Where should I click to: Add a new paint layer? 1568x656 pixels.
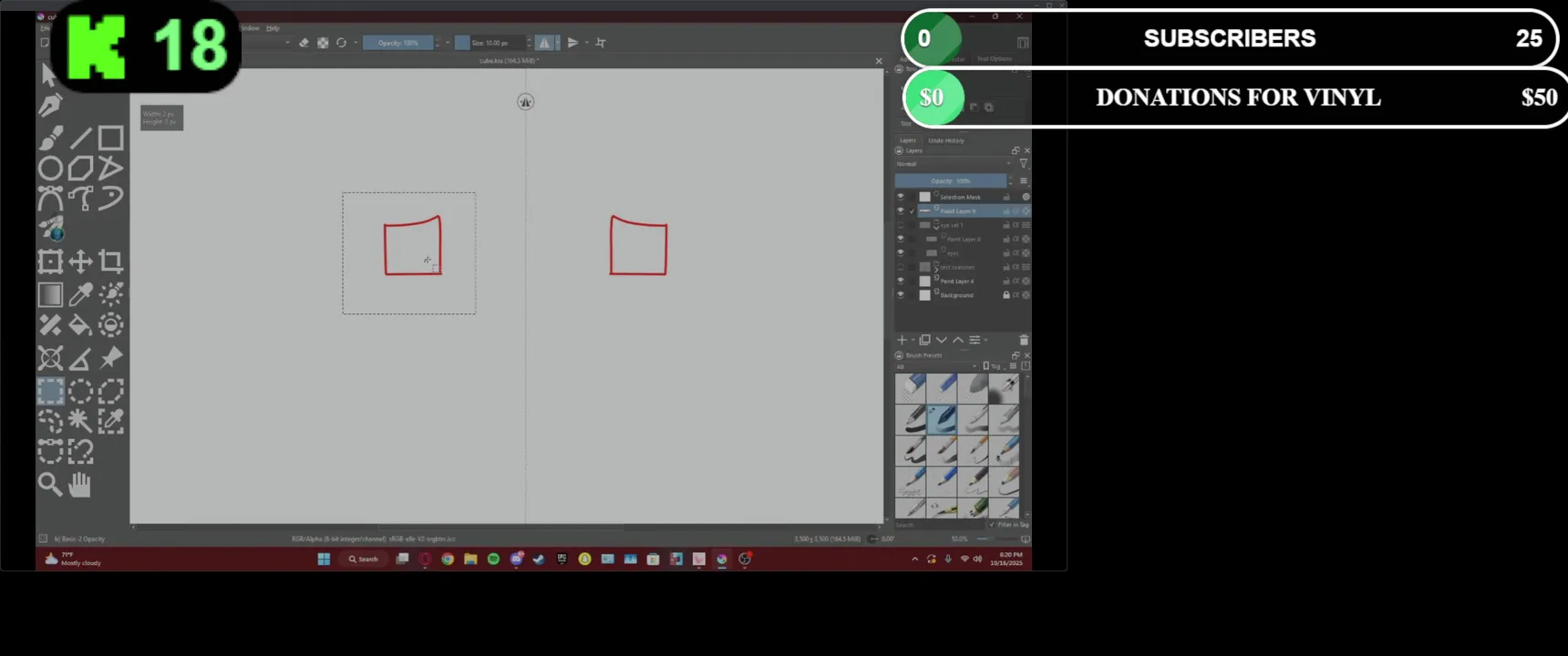click(903, 340)
